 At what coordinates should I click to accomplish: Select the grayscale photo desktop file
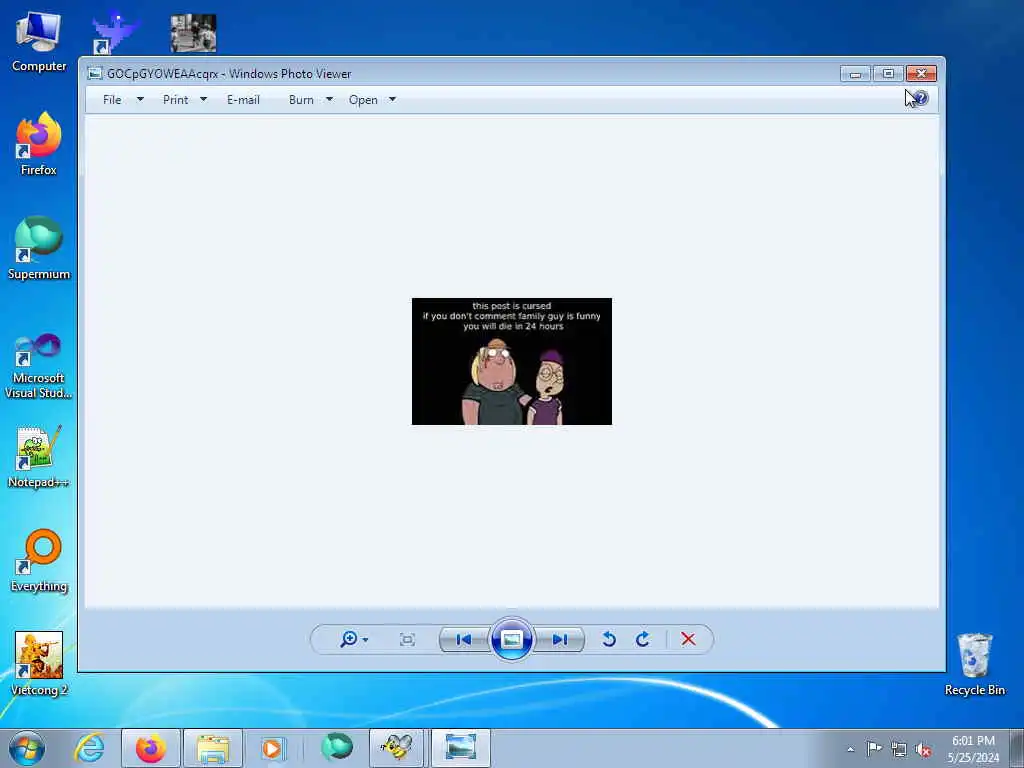[x=193, y=33]
